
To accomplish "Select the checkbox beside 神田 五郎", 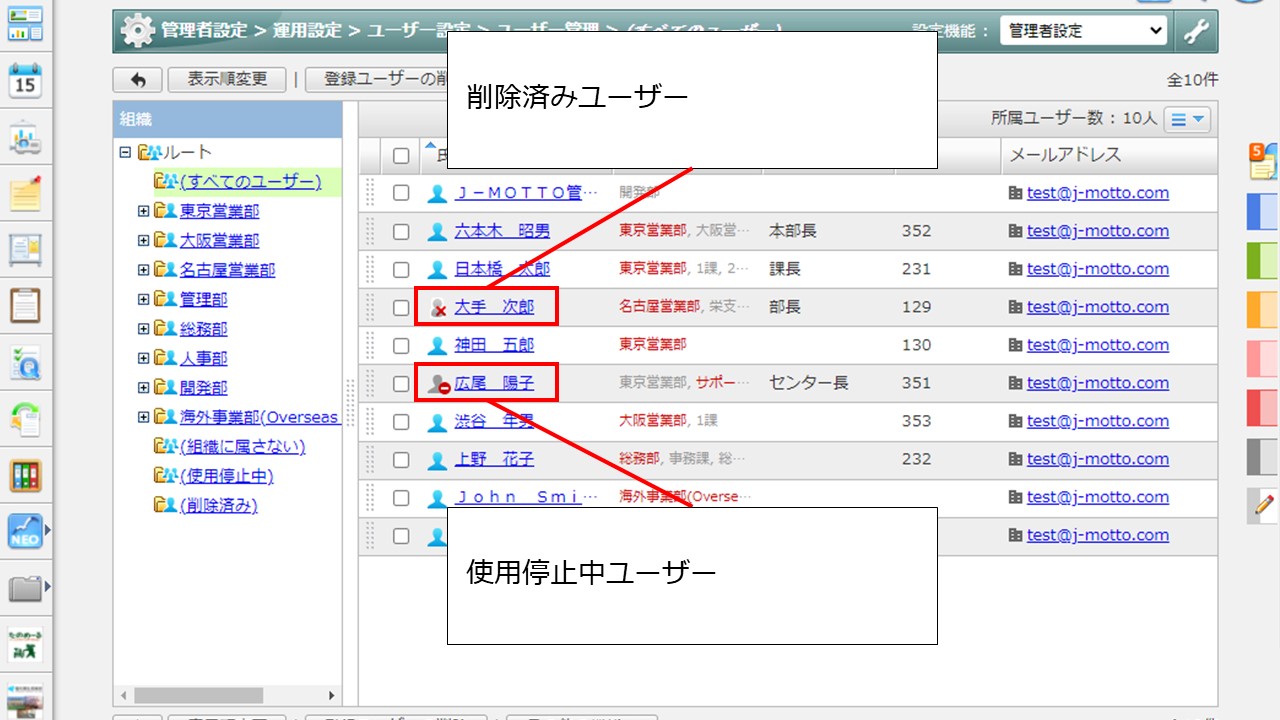I will click(x=401, y=345).
